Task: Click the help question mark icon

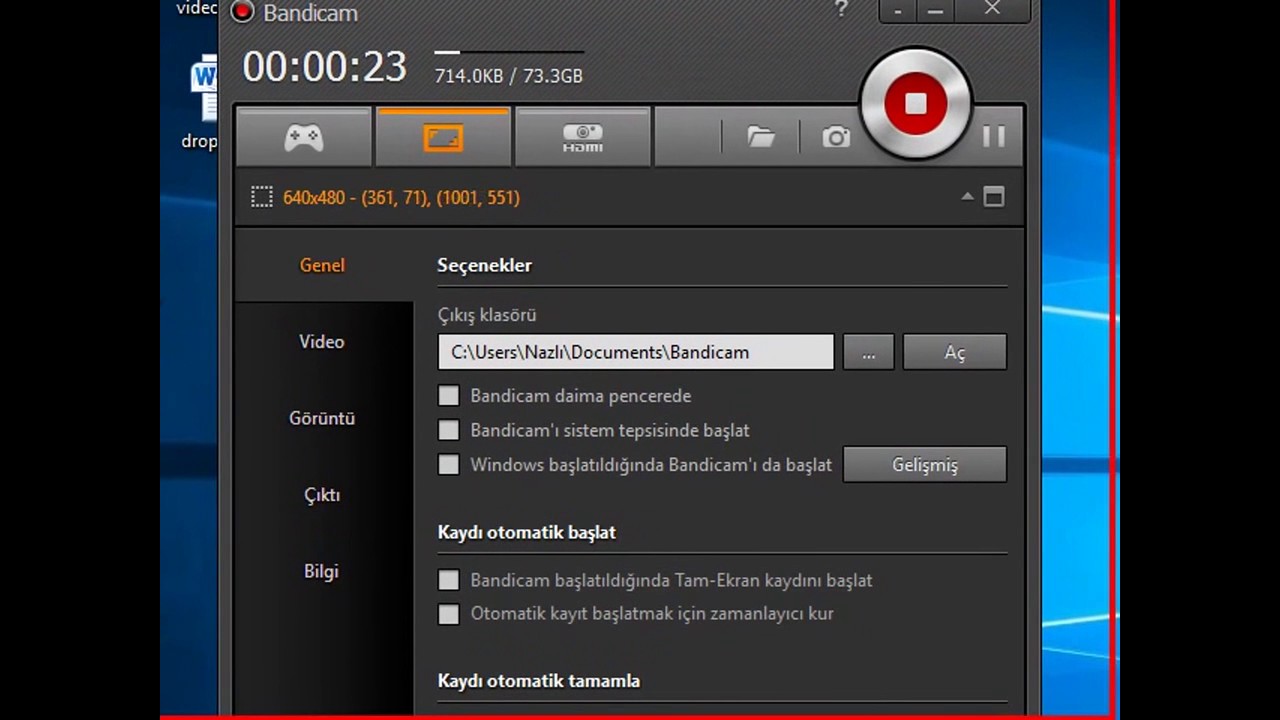Action: coord(841,9)
